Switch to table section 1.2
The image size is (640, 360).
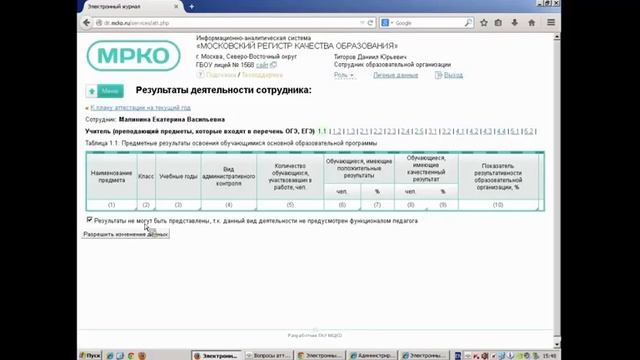pos(337,131)
